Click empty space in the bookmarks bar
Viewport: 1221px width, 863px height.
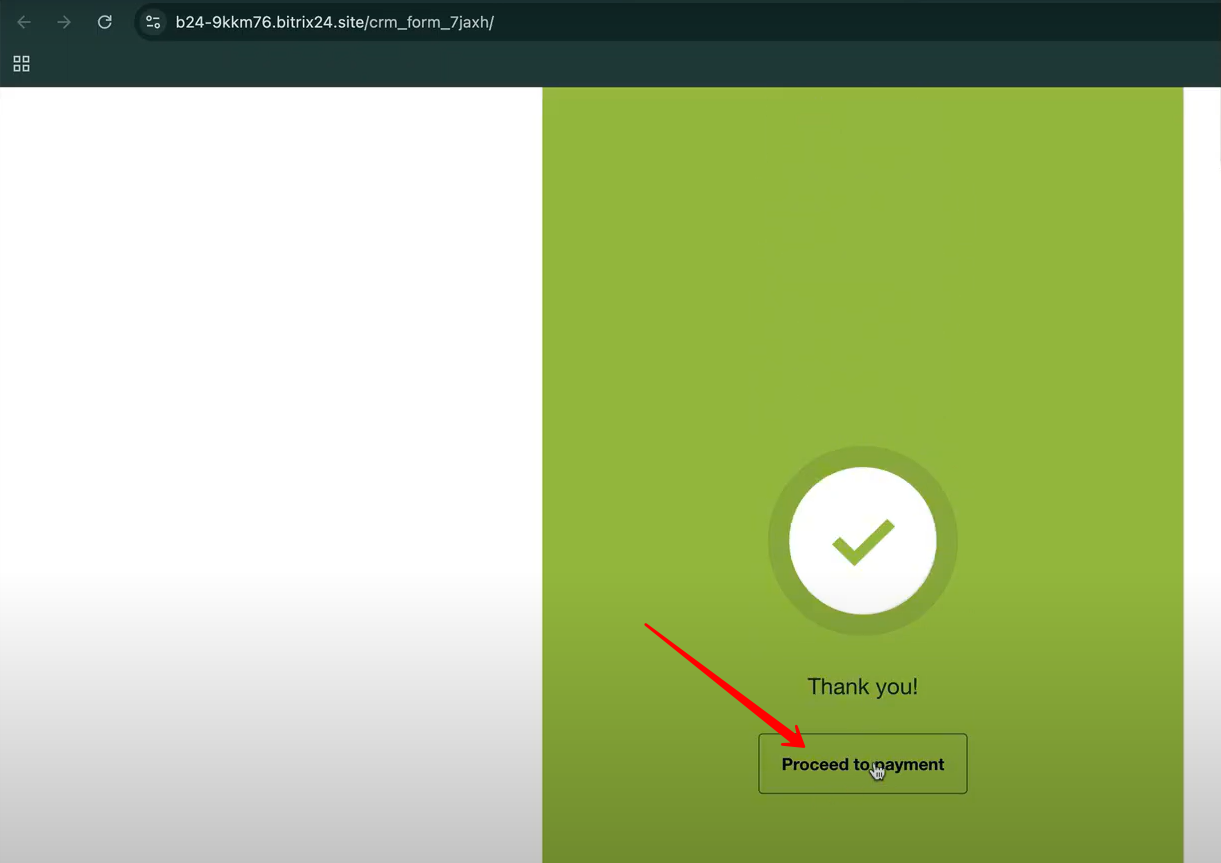click(x=600, y=64)
